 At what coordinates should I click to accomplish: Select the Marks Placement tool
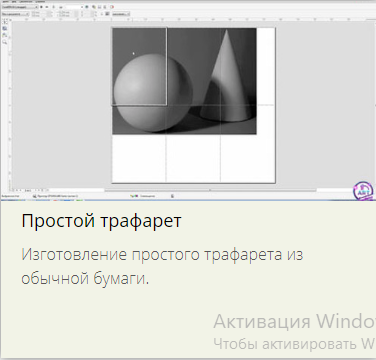[x=5, y=35]
